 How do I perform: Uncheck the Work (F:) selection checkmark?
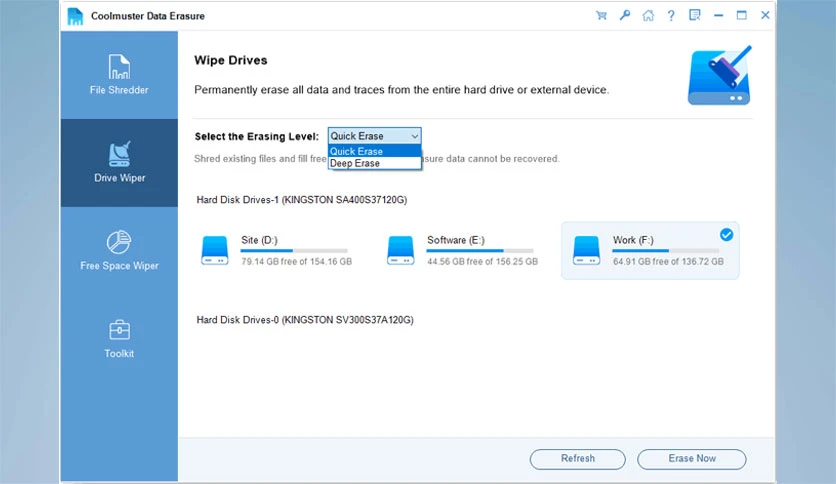coord(726,235)
